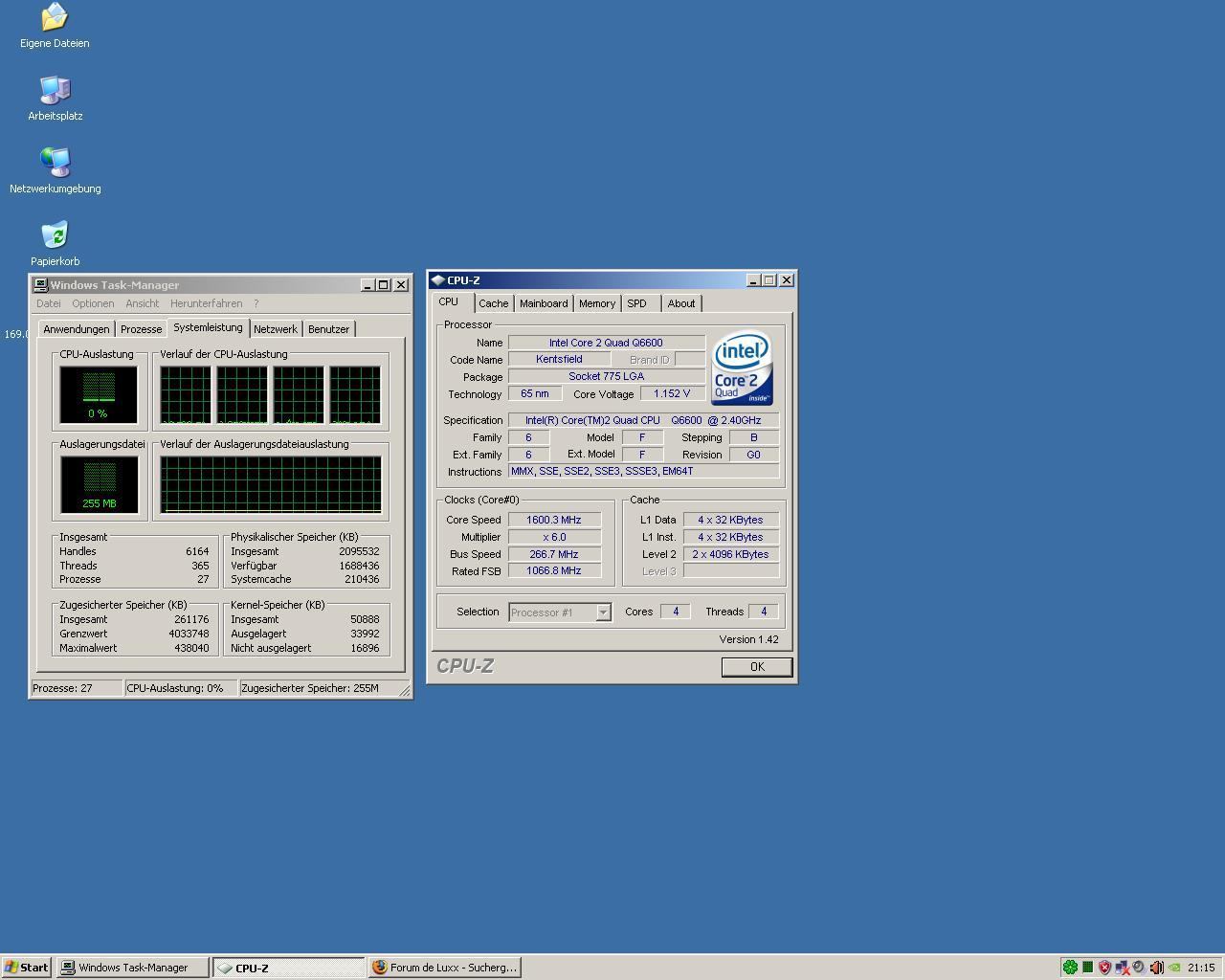The width and height of the screenshot is (1225, 980).
Task: Open the volume speaker tray icon
Action: (1156, 968)
